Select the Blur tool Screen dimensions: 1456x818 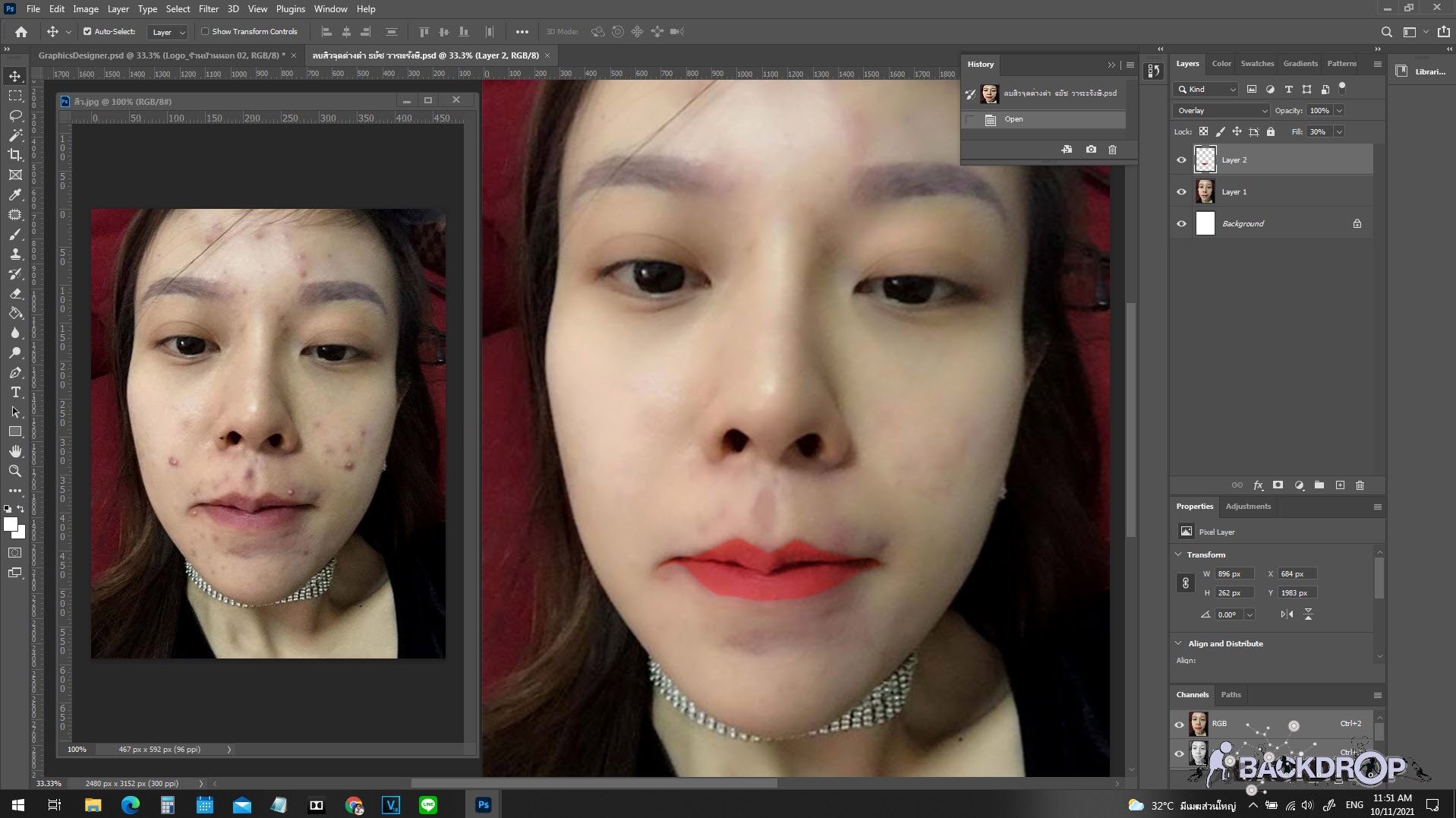click(15, 333)
